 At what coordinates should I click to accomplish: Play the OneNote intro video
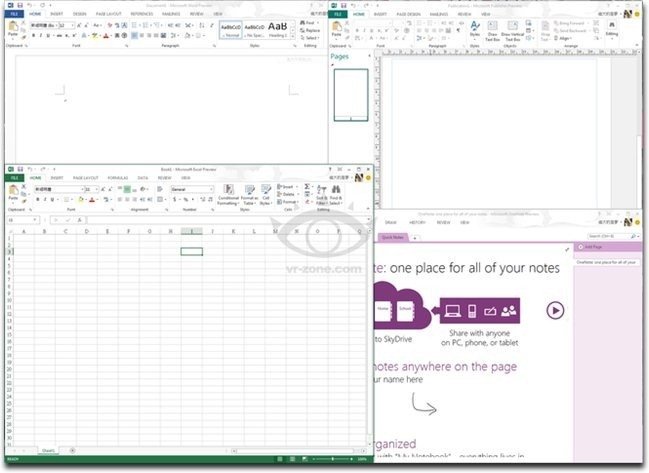coord(555,310)
